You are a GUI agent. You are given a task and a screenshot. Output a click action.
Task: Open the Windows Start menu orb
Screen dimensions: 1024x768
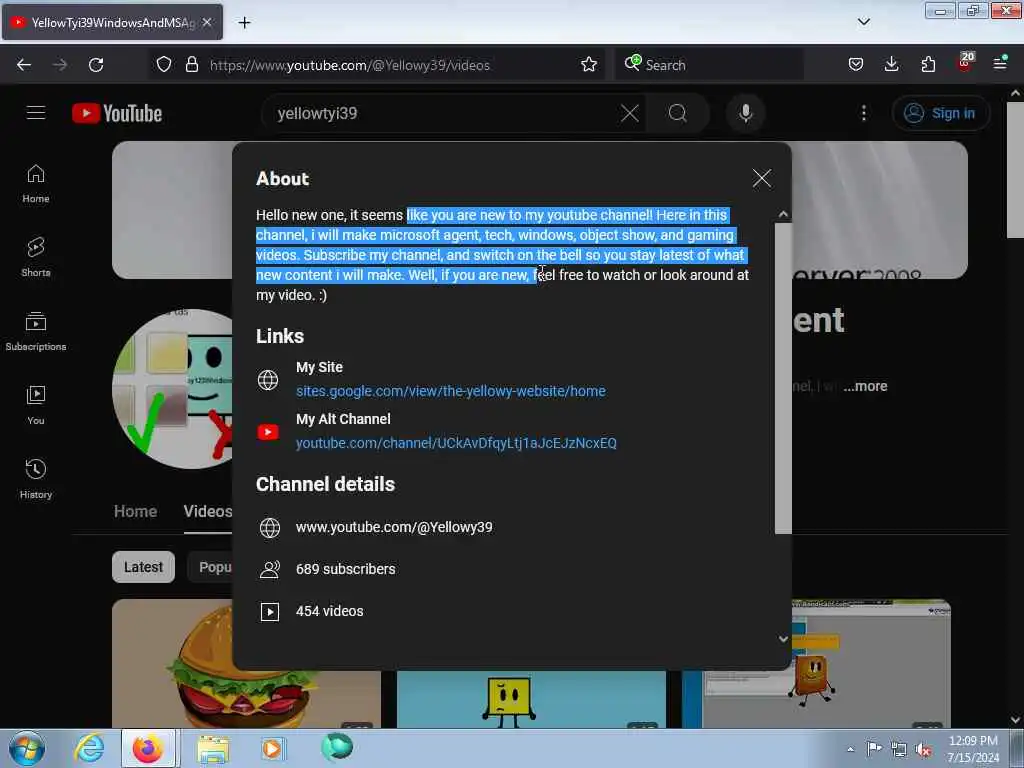click(27, 748)
